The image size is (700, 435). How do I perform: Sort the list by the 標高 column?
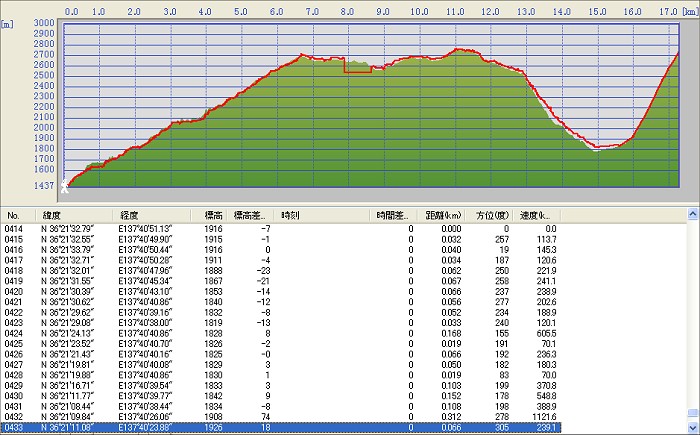point(214,215)
